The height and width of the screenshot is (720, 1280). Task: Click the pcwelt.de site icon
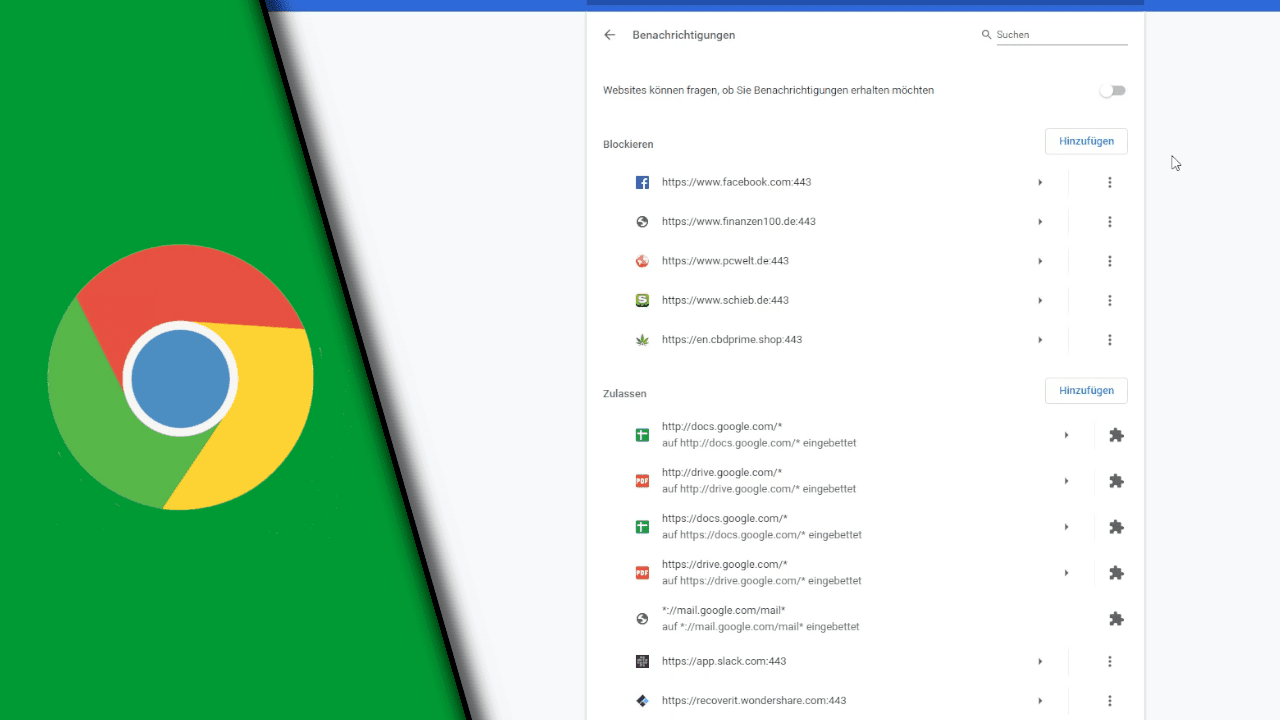[642, 261]
